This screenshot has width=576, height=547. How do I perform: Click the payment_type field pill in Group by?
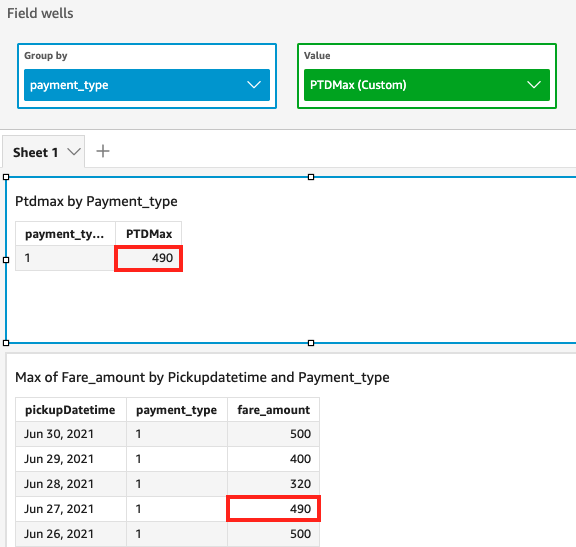147,85
